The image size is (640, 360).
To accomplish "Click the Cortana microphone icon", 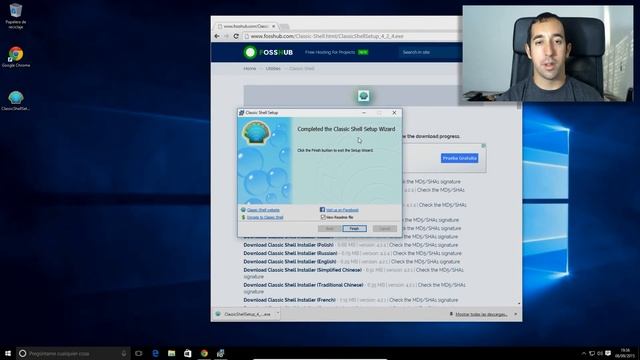I will click(x=124, y=353).
